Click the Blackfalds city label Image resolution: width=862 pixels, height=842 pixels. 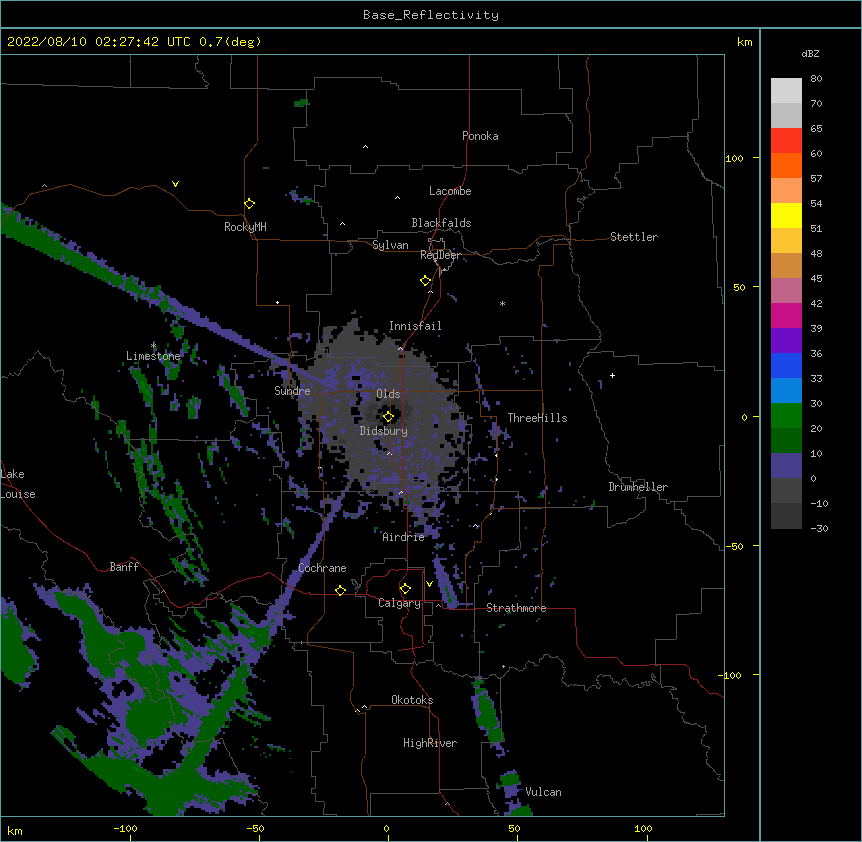click(x=441, y=223)
